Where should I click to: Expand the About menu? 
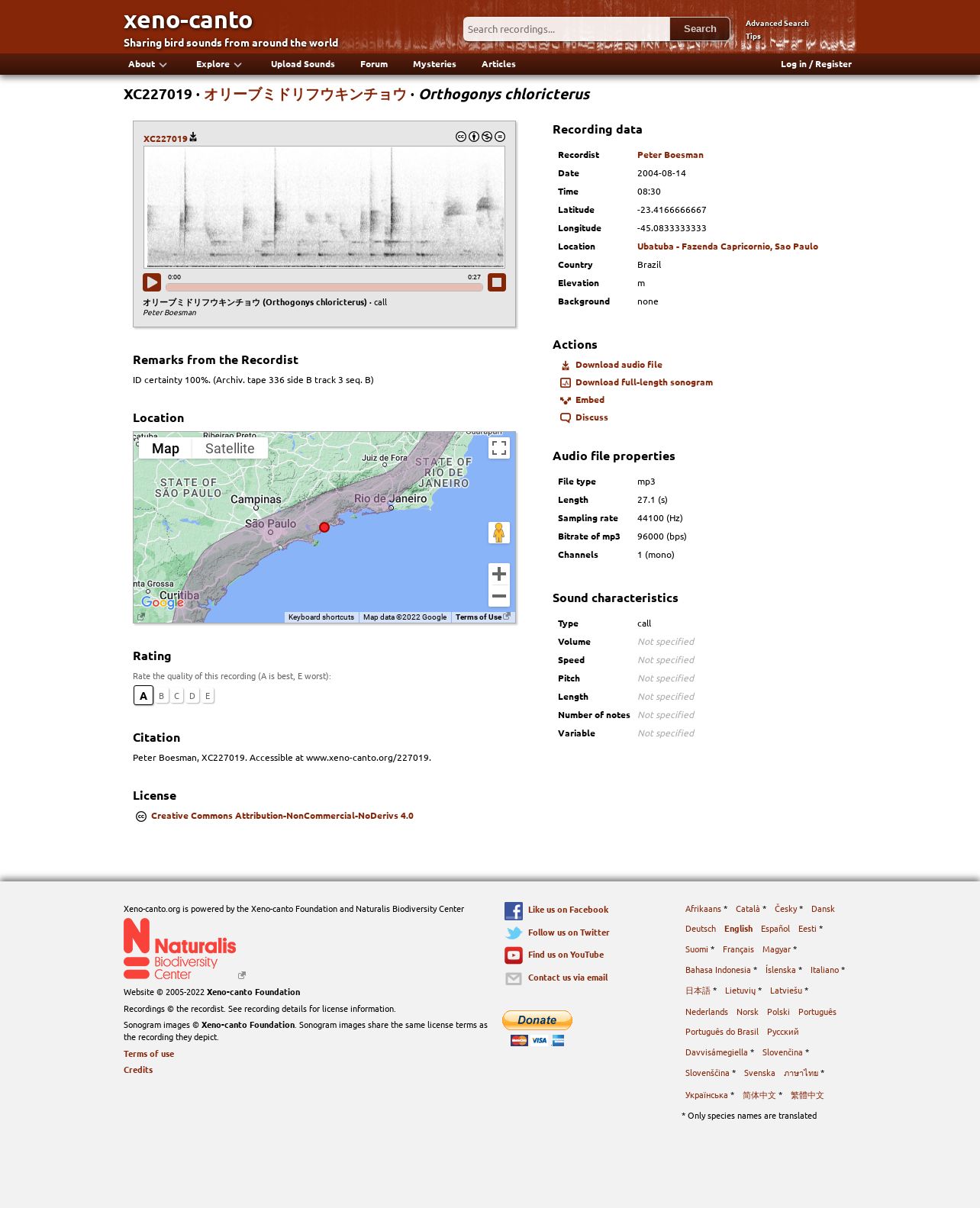(x=147, y=64)
